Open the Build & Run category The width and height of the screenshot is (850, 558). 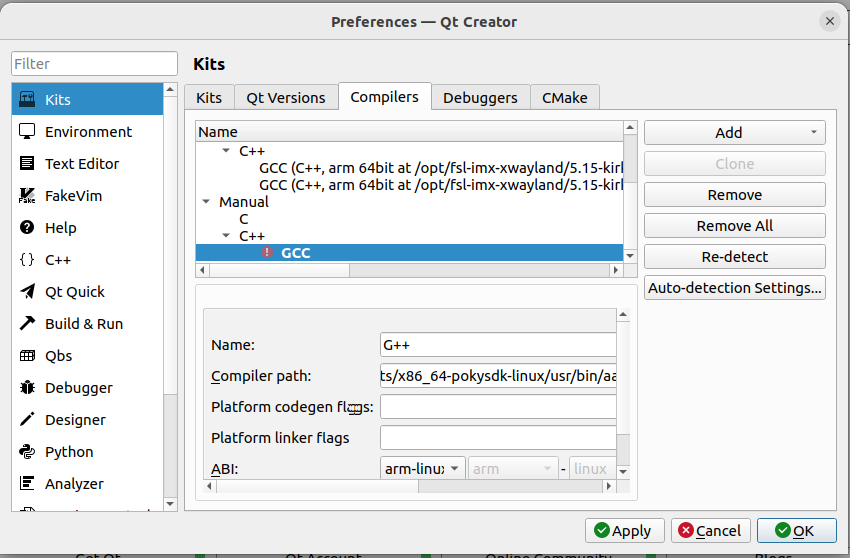click(x=83, y=324)
